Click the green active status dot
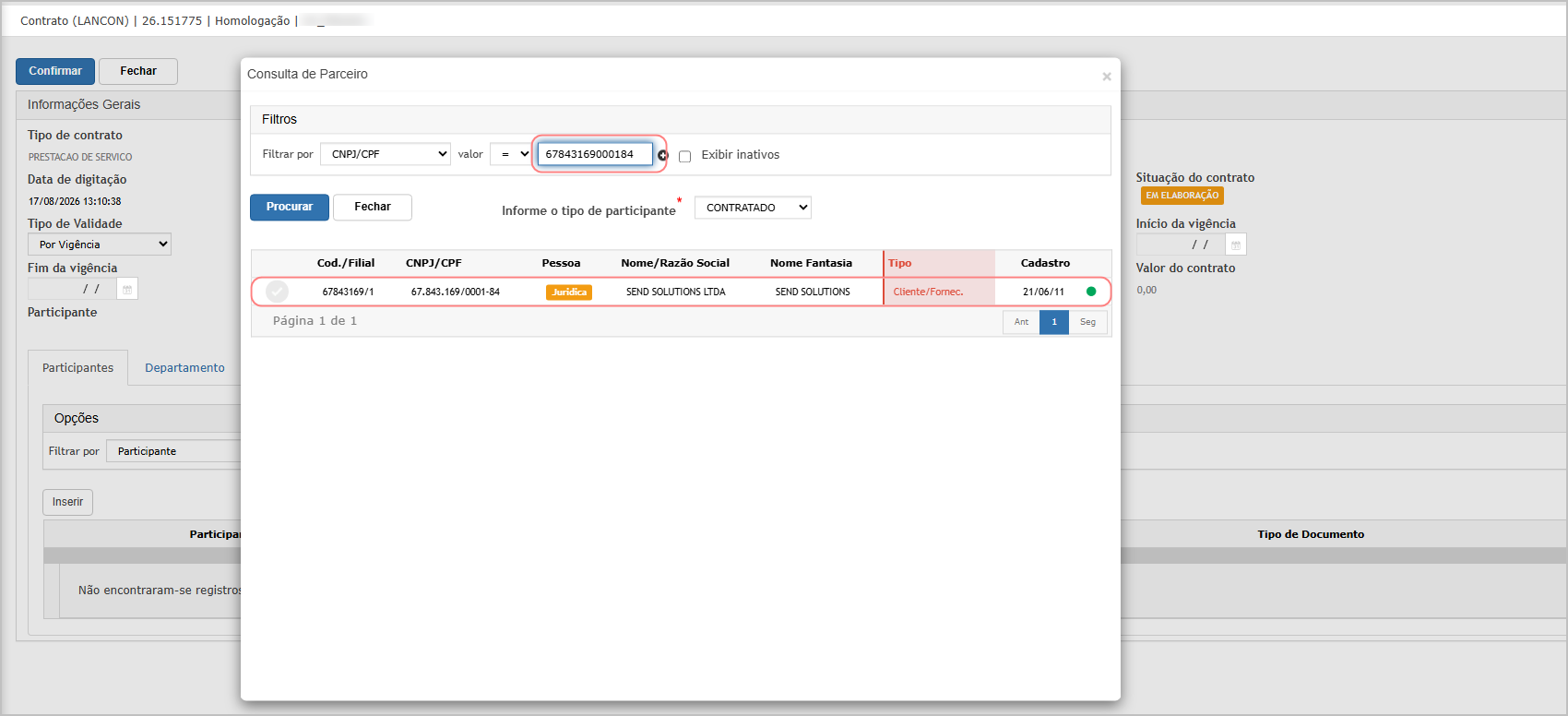This screenshot has width=1568, height=716. point(1091,292)
